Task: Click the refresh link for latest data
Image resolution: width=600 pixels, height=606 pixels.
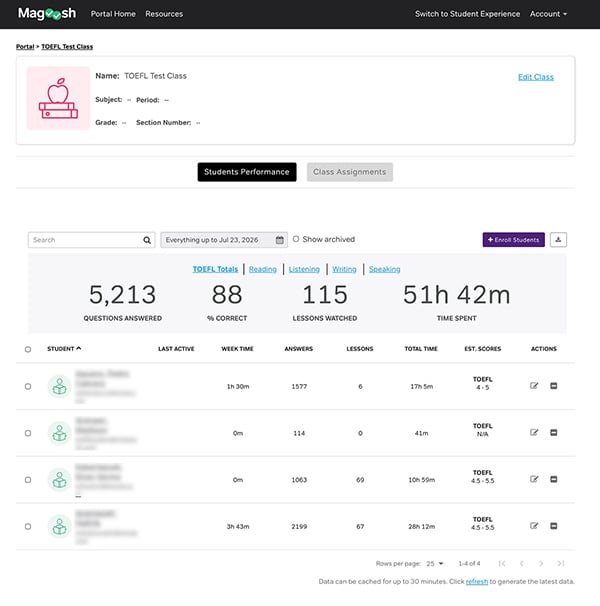Action: point(477,582)
